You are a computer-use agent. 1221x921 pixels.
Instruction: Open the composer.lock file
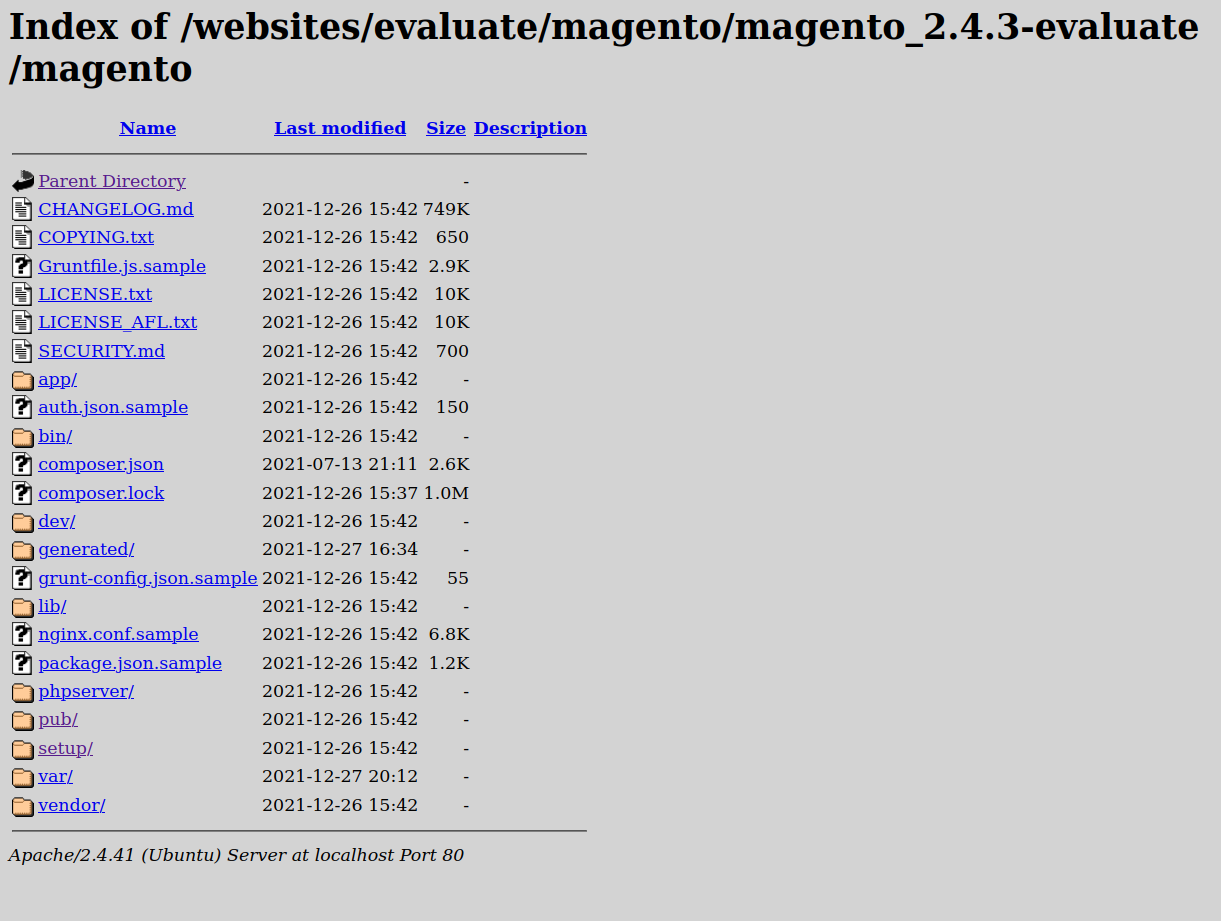pos(101,492)
